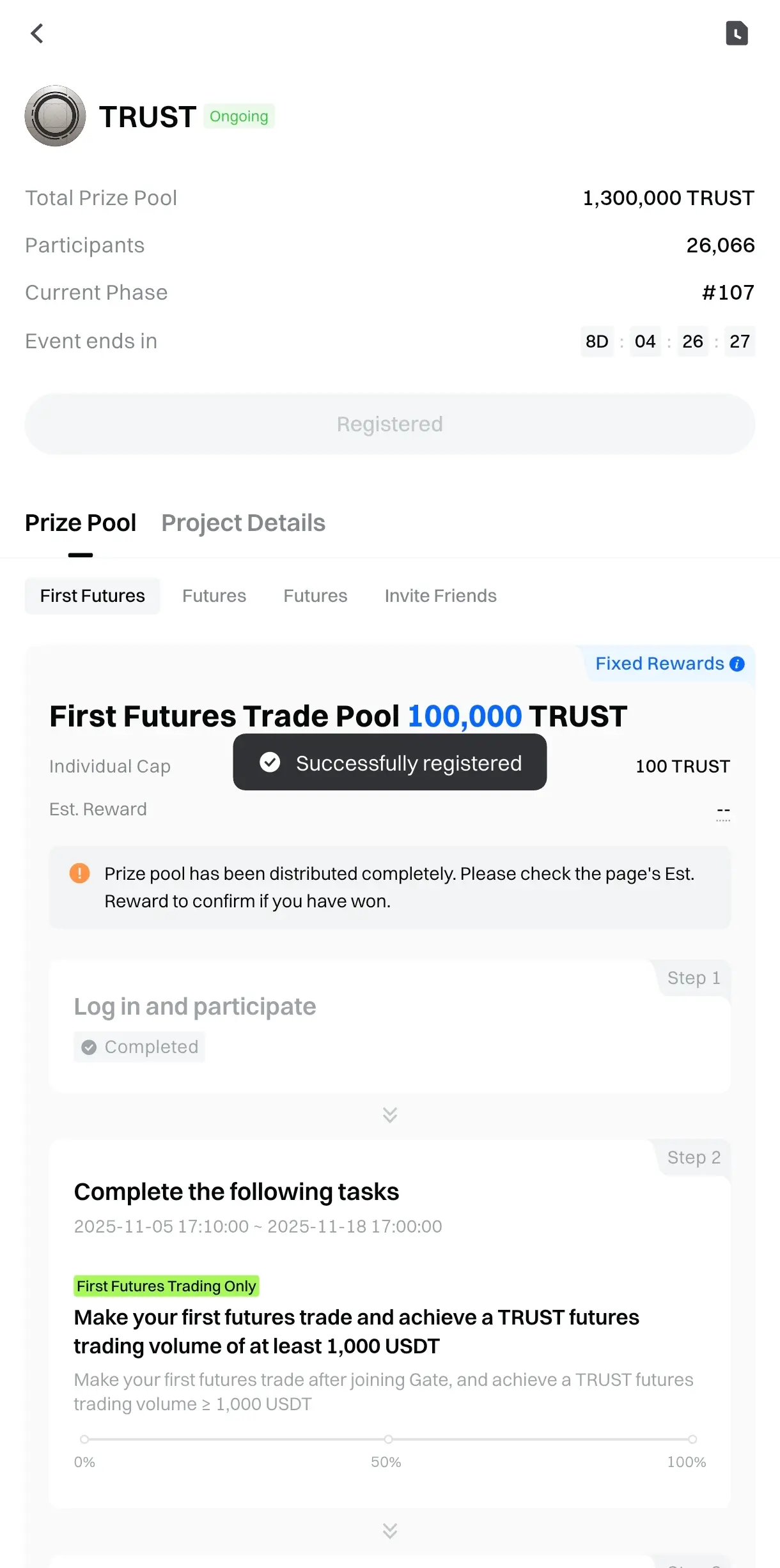Select the First Futures pool tab

93,596
